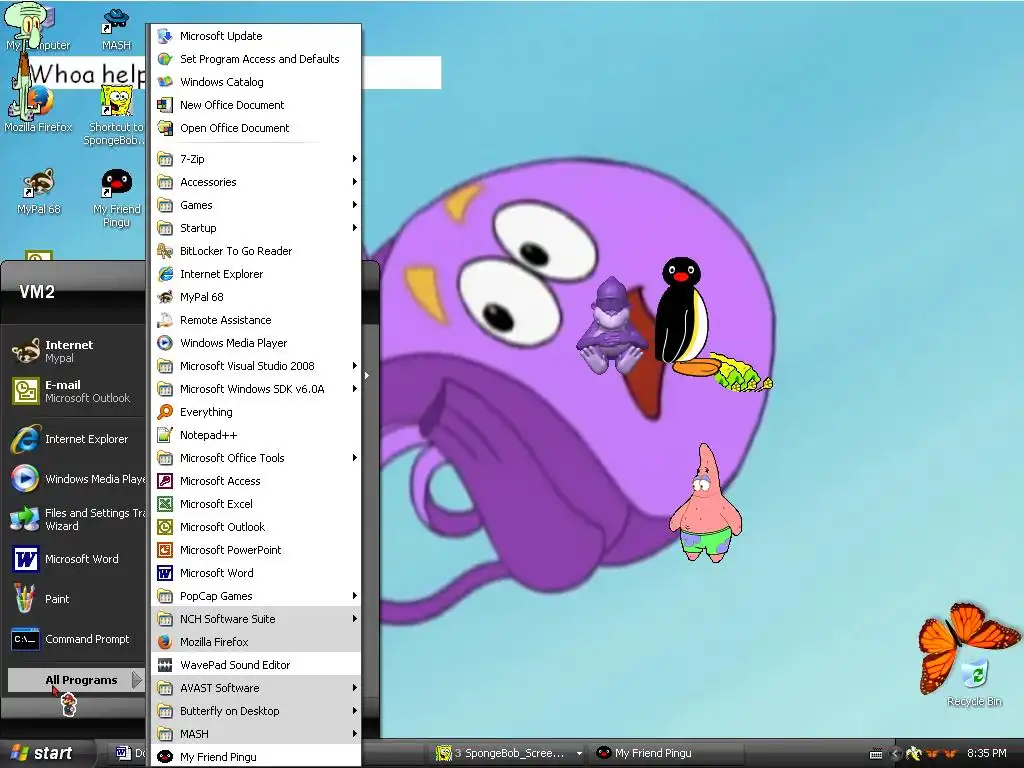
Task: Launch Microsoft Excel
Action: (256, 504)
